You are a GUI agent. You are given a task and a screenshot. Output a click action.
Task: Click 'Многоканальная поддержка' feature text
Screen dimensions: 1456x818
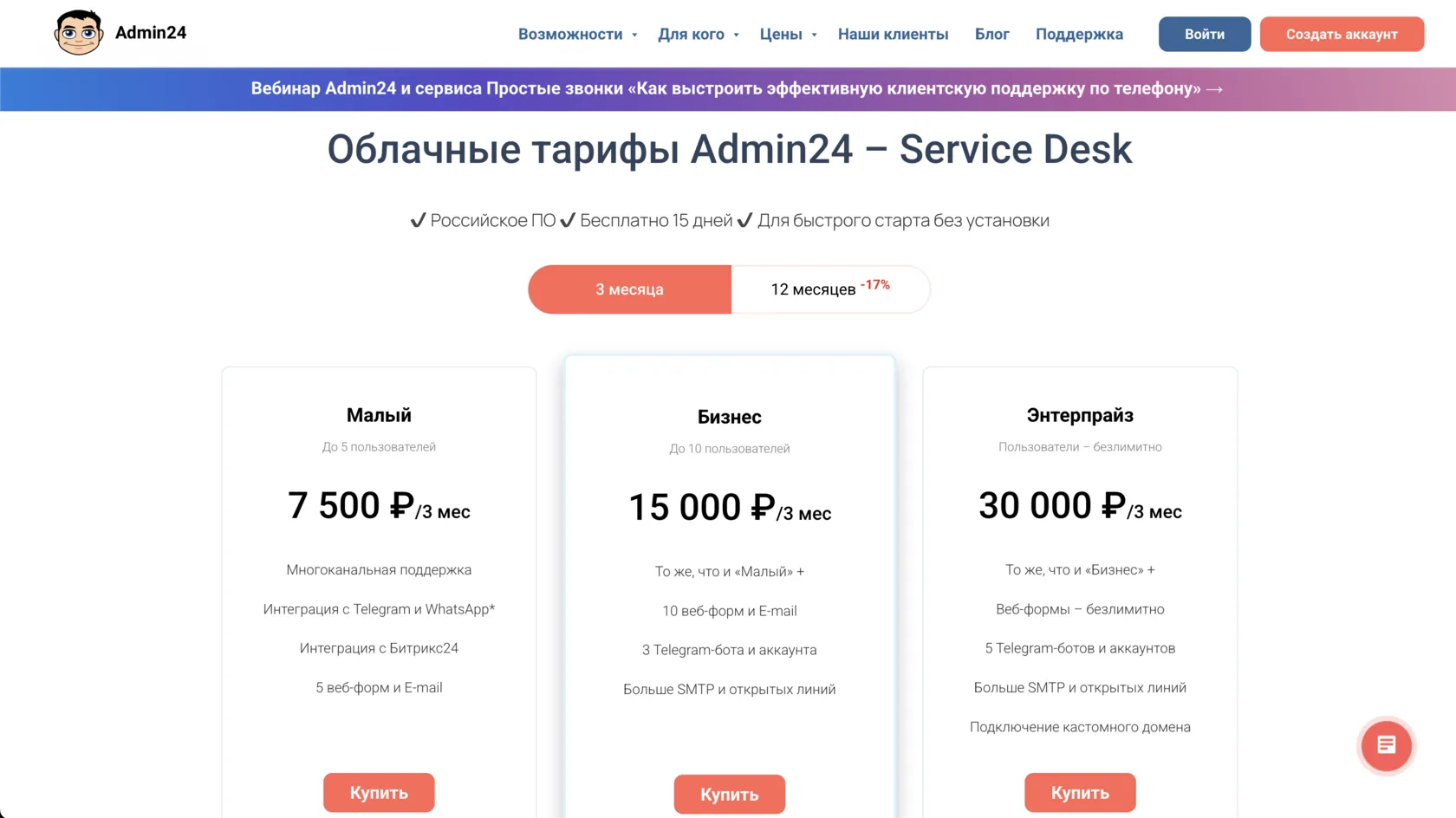[379, 570]
